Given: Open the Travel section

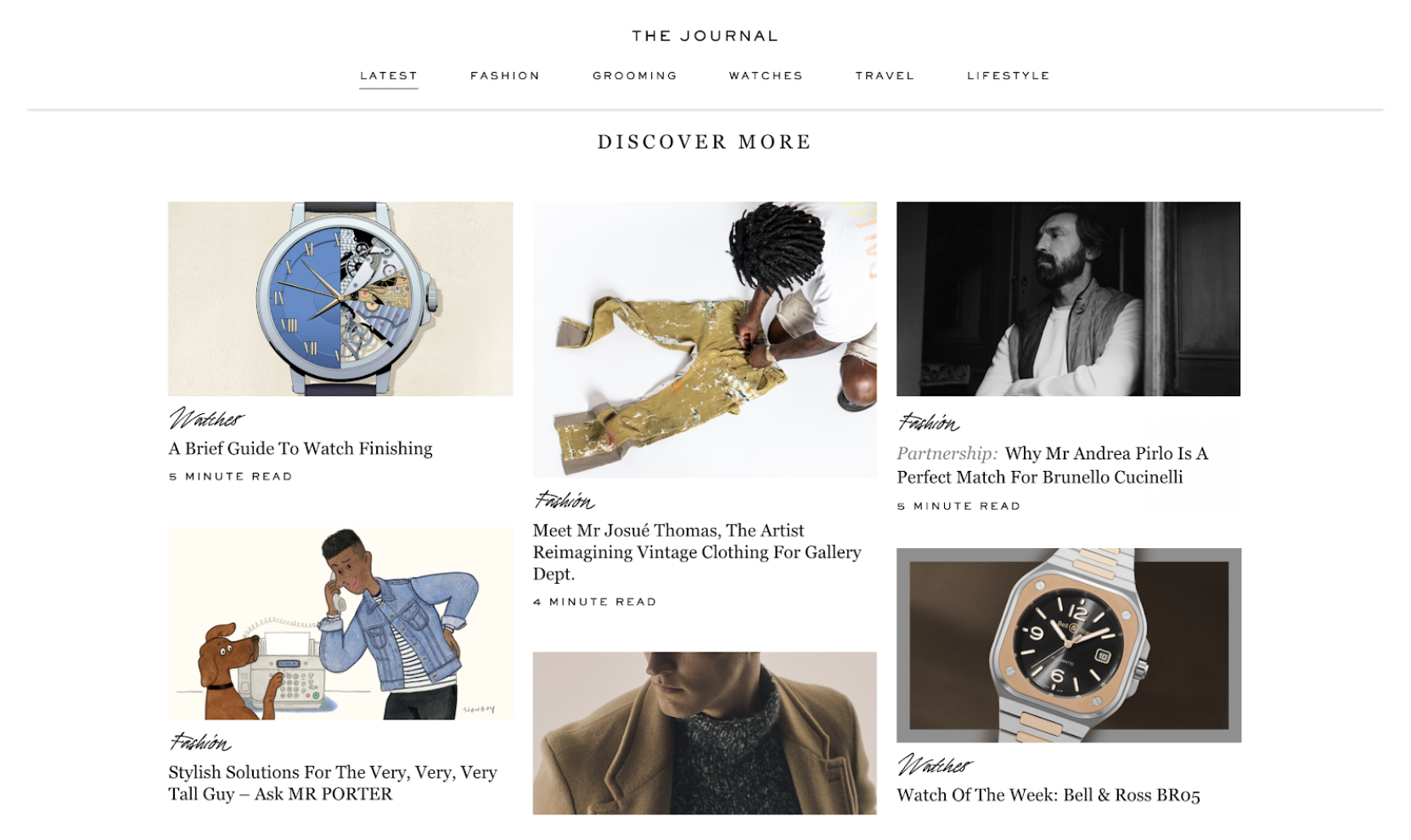Looking at the screenshot, I should (x=885, y=76).
